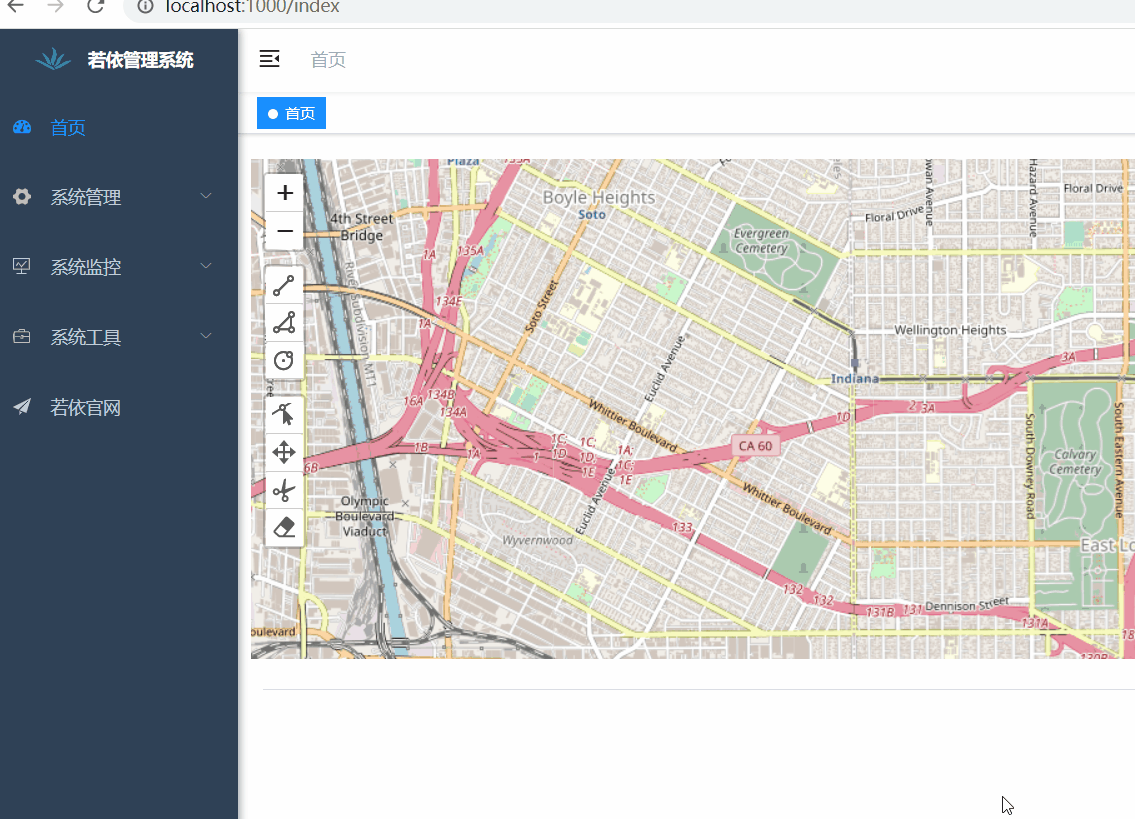Open the 若依官网 link in sidebar
Viewport: 1135px width, 819px height.
119,407
